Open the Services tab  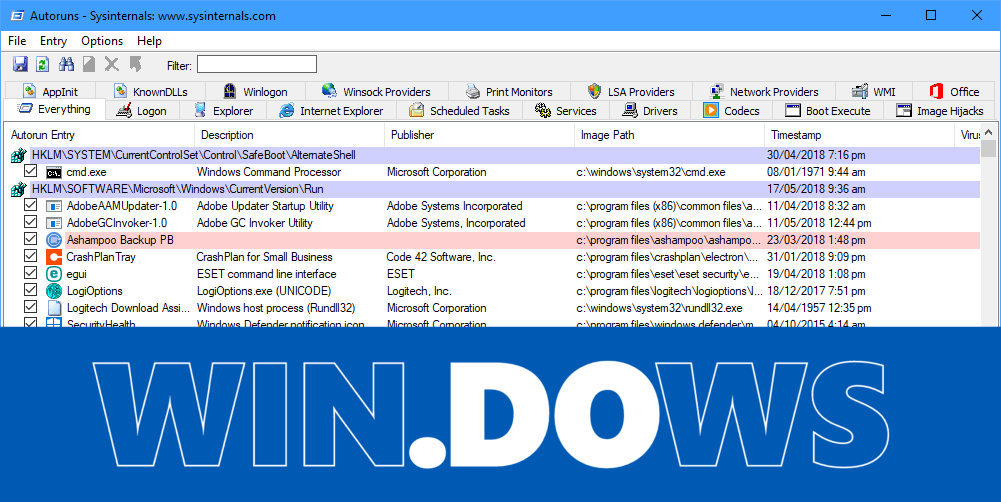click(x=566, y=110)
